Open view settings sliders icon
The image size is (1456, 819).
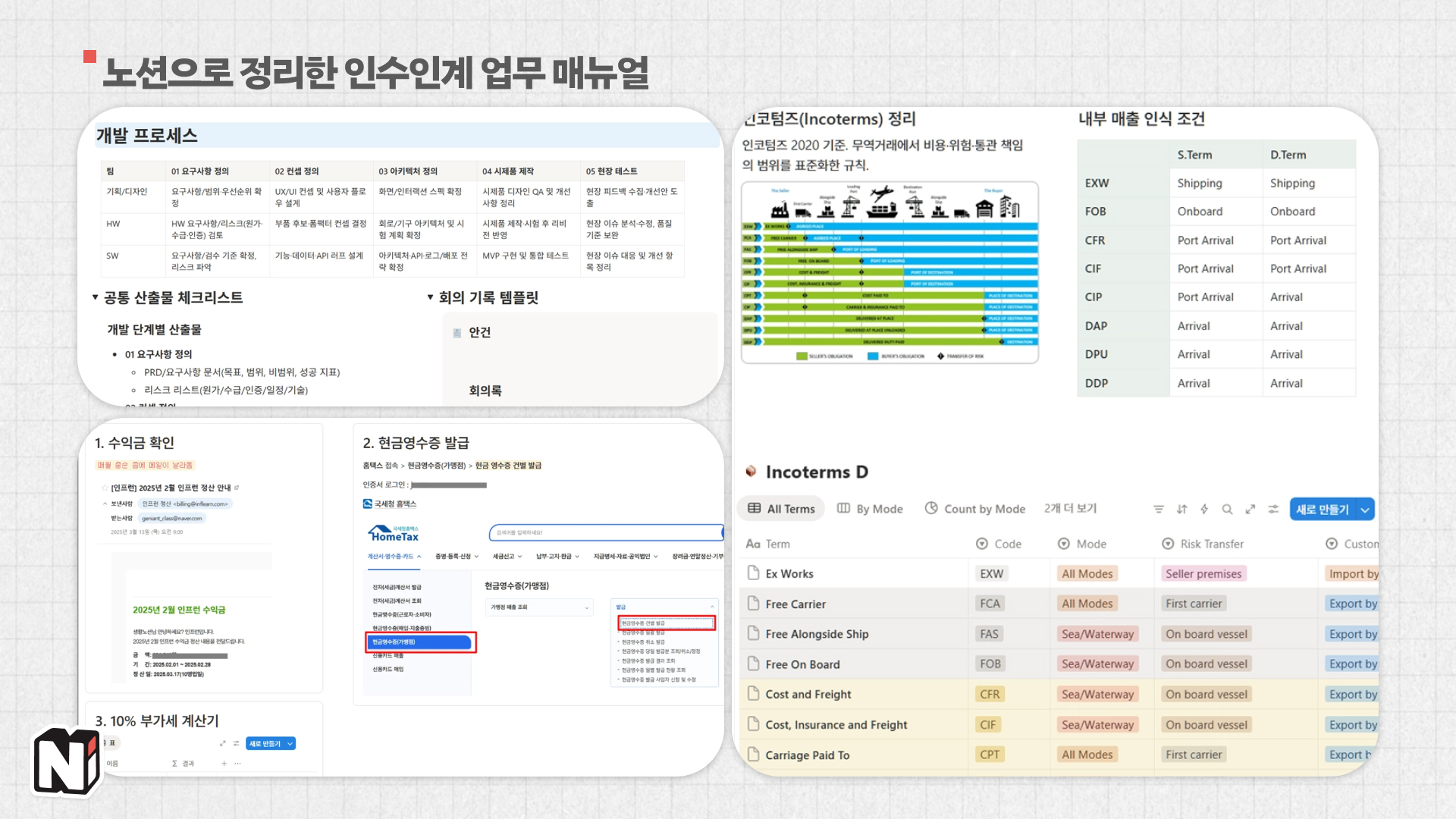click(x=1273, y=510)
